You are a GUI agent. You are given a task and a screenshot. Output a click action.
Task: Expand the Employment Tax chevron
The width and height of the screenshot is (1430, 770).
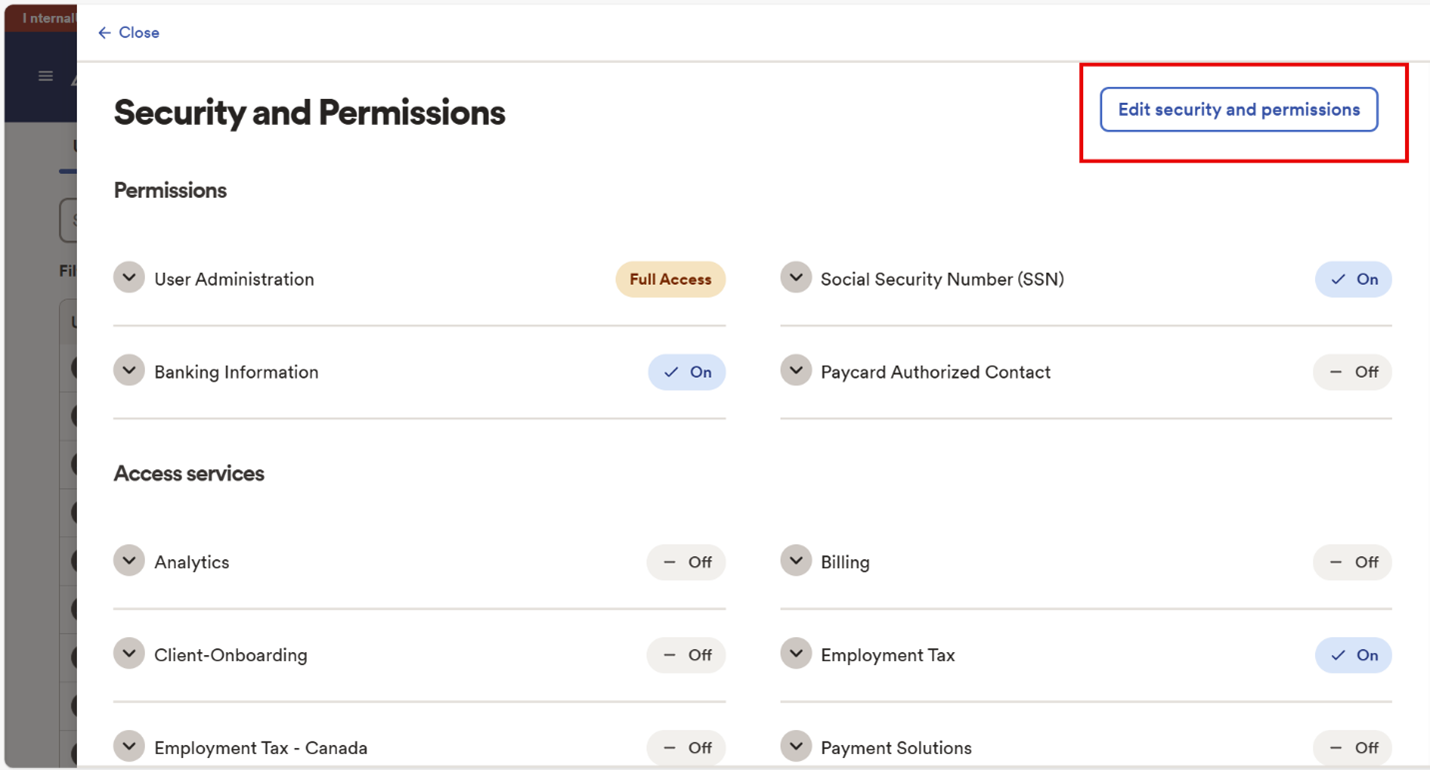pyautogui.click(x=796, y=654)
